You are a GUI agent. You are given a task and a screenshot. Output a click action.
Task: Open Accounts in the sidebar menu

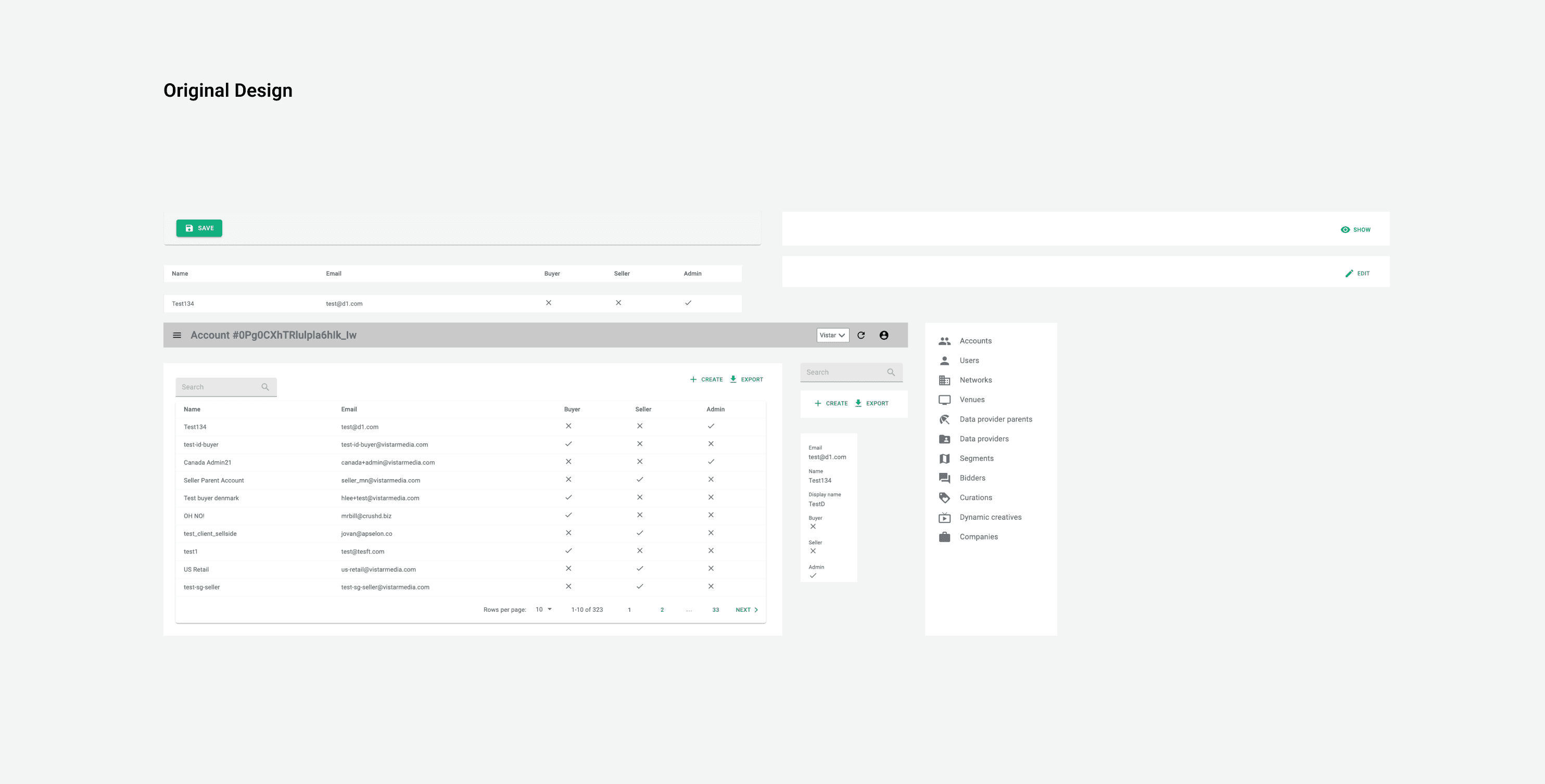(975, 341)
